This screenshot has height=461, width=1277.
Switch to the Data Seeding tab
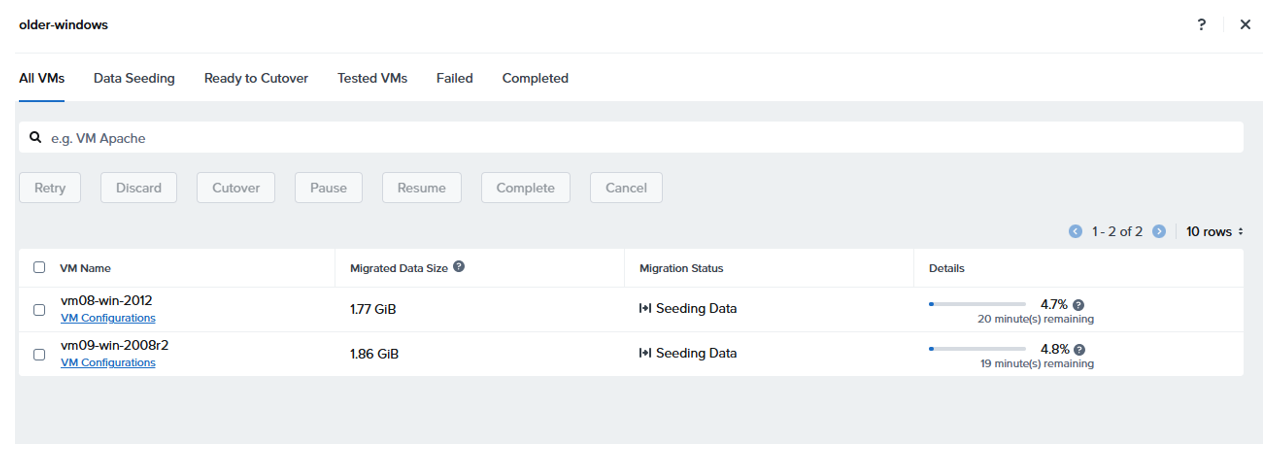[x=134, y=78]
